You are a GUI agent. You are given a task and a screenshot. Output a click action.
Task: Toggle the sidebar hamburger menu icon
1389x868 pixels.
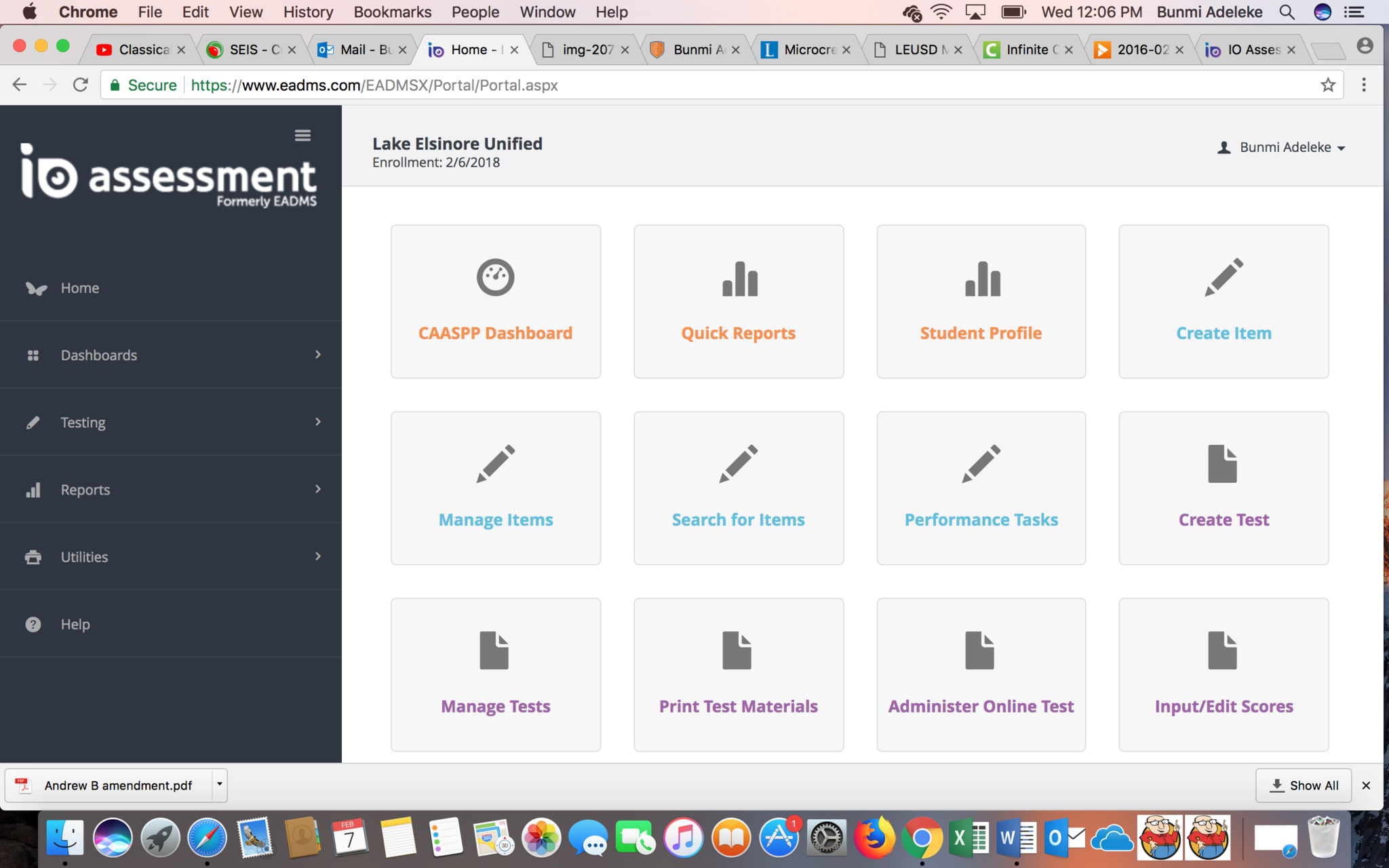[x=302, y=136]
